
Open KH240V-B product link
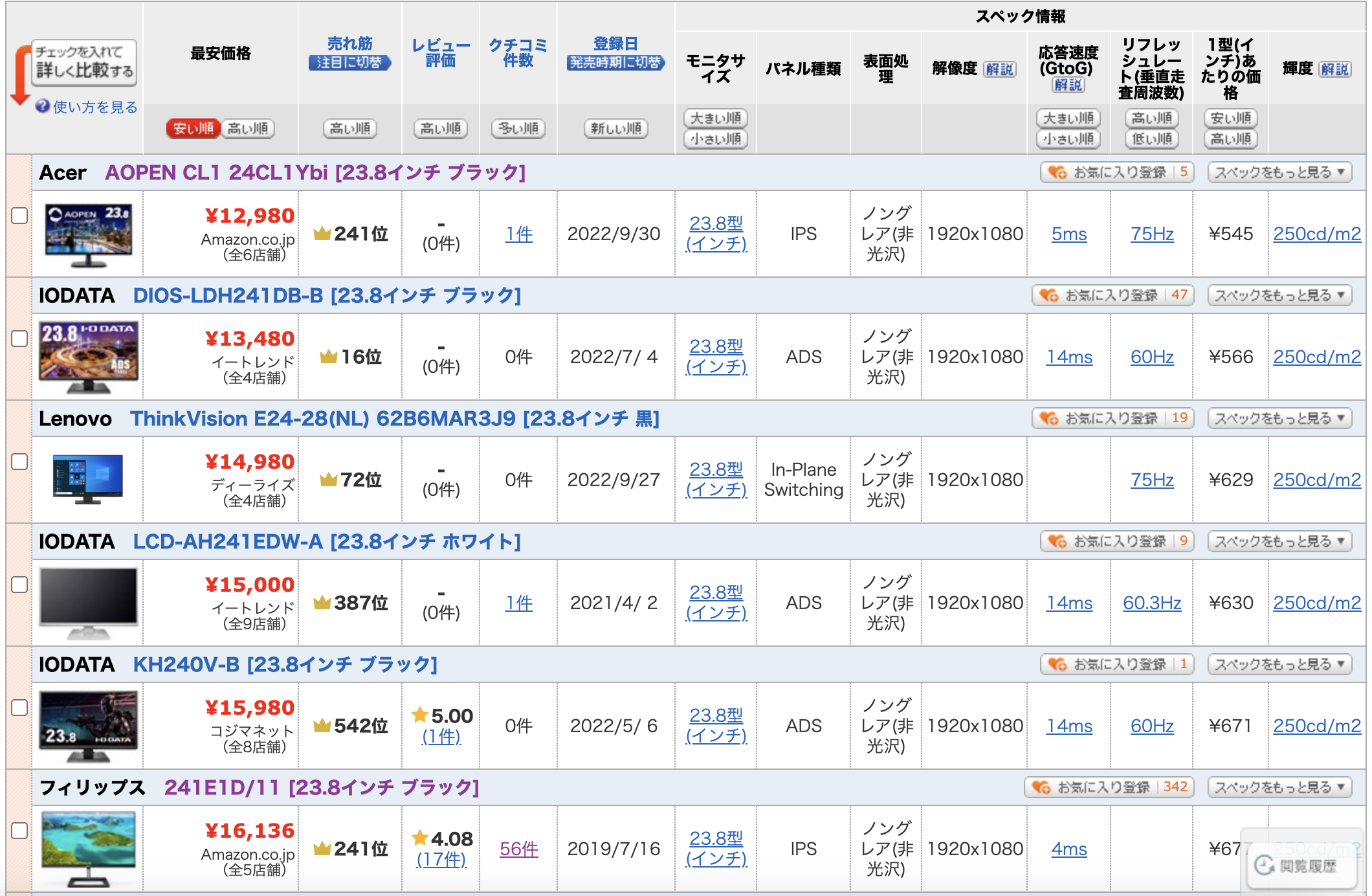[x=285, y=664]
